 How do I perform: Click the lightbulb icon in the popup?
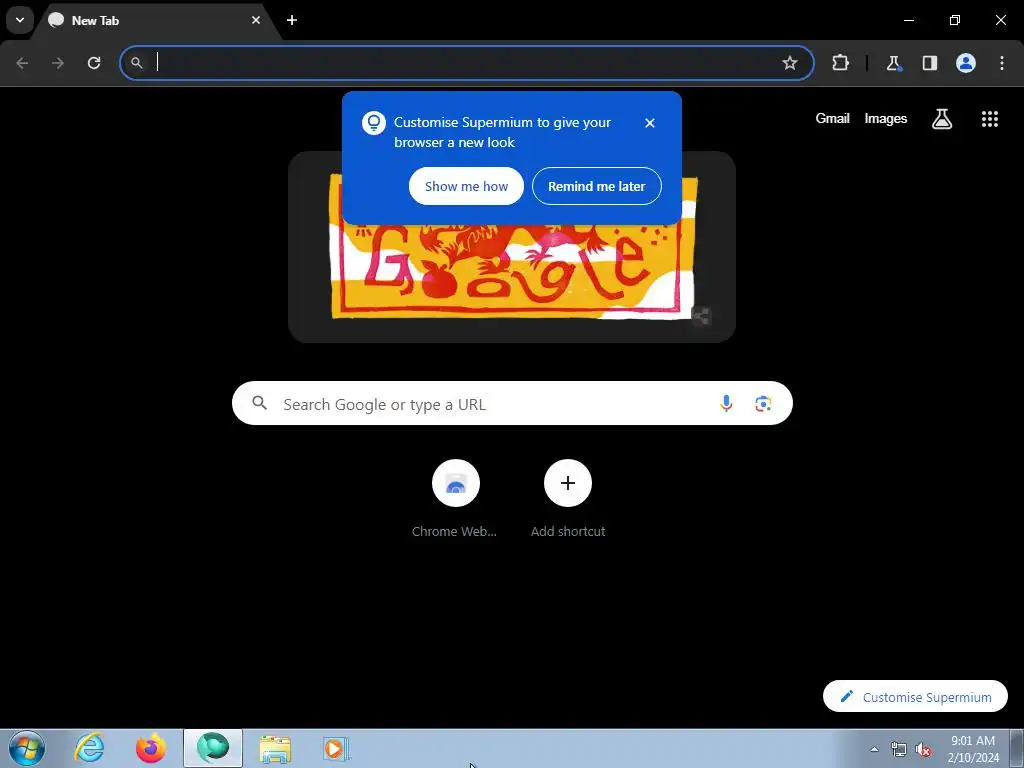[x=374, y=123]
